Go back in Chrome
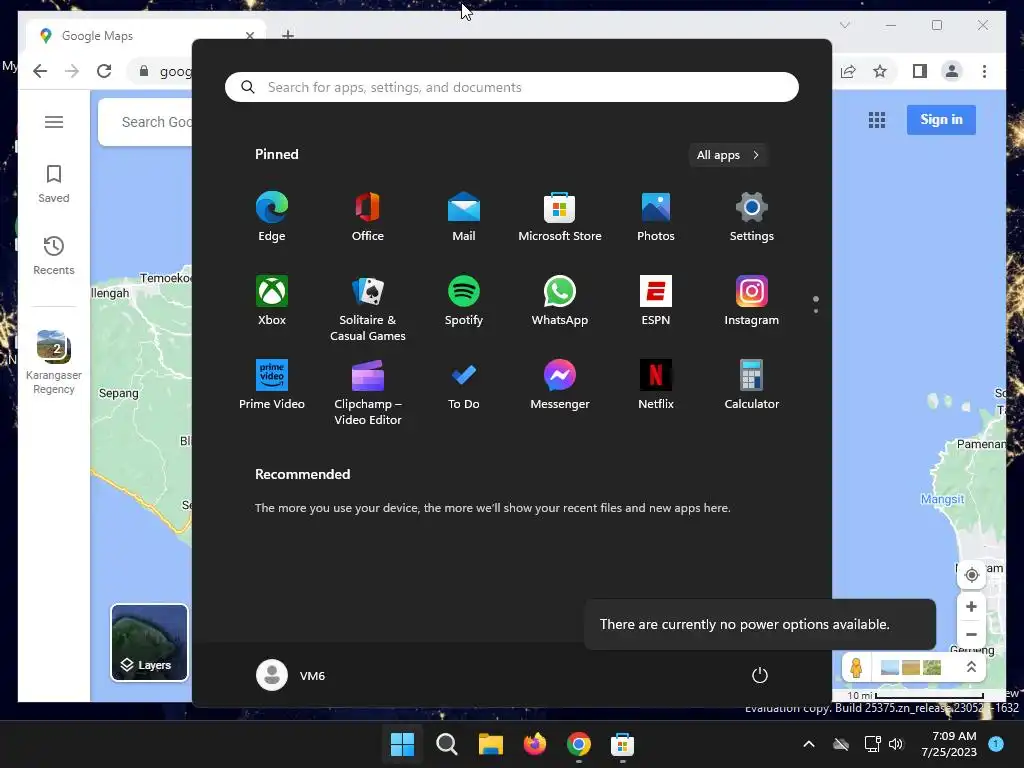This screenshot has height=768, width=1024. pos(40,71)
